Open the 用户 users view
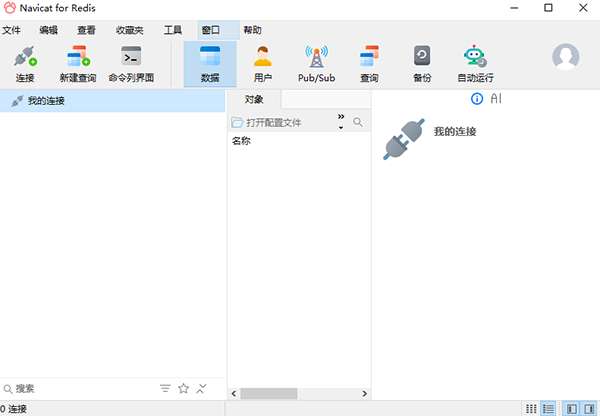Viewport: 600px width, 416px height. click(x=263, y=64)
